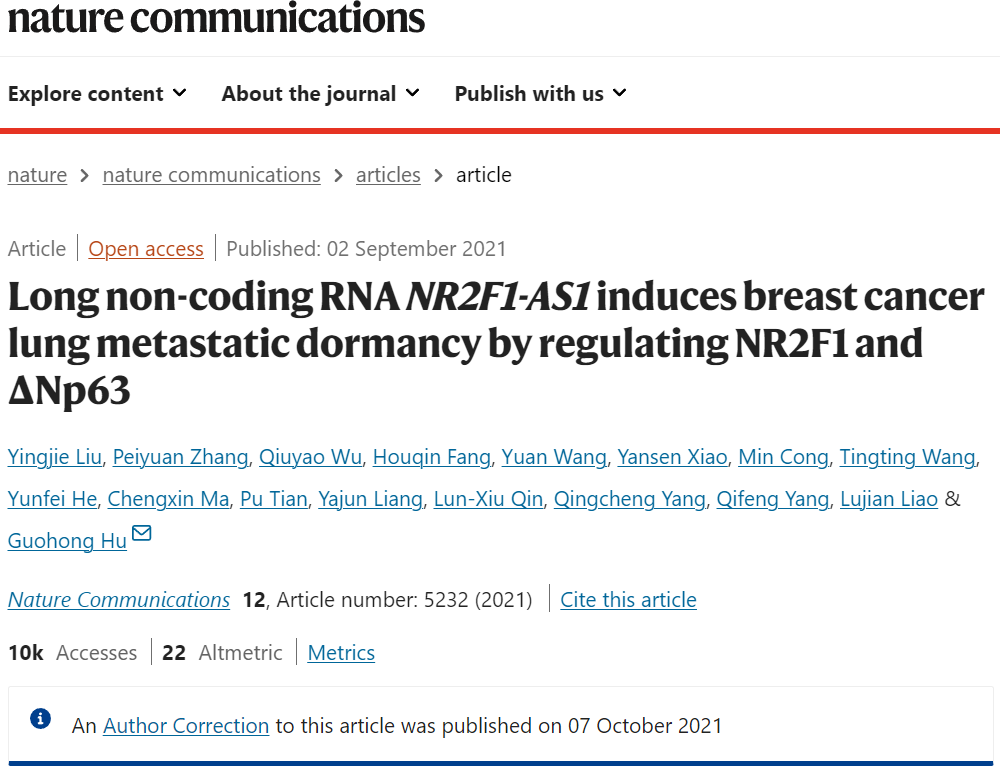This screenshot has width=1000, height=769.
Task: Open the nature communications breadcrumb link
Action: tap(212, 175)
